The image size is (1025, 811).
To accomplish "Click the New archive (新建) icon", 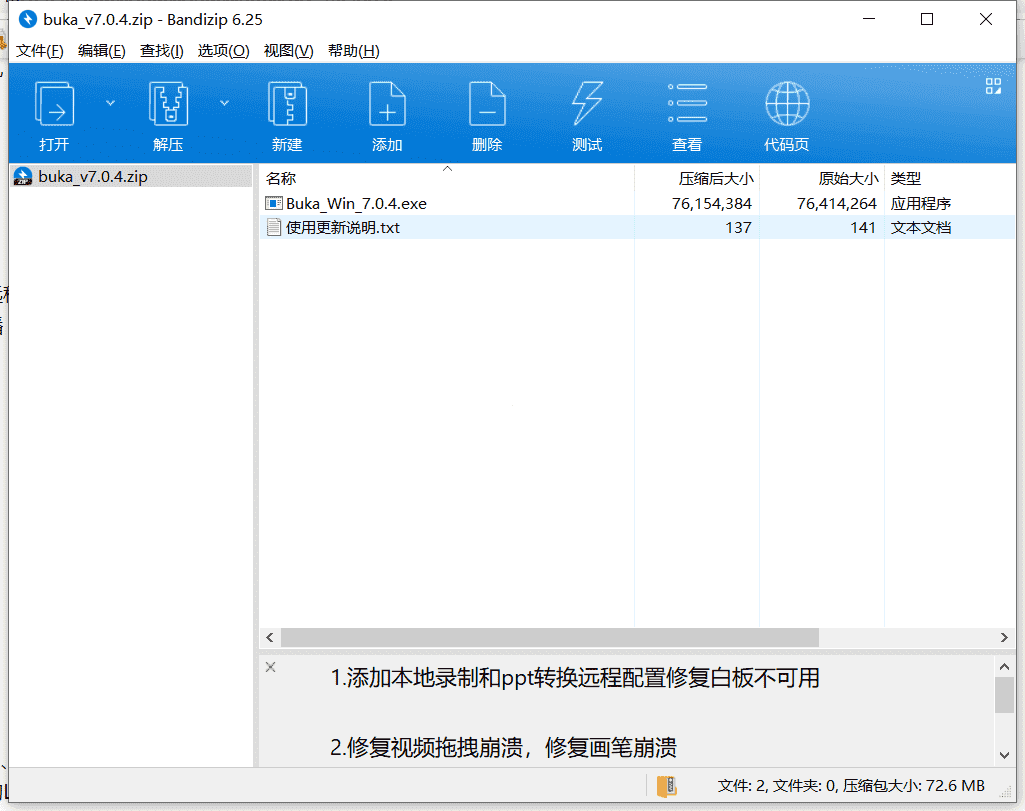I will click(x=287, y=103).
